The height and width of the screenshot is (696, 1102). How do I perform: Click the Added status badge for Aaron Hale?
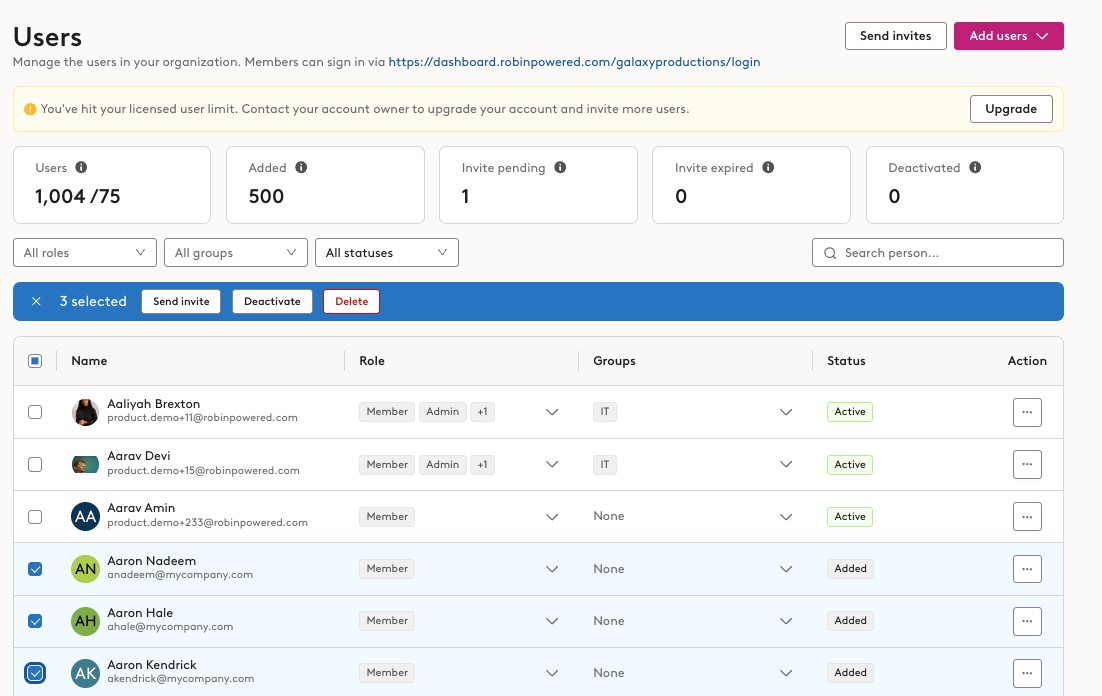pyautogui.click(x=850, y=621)
